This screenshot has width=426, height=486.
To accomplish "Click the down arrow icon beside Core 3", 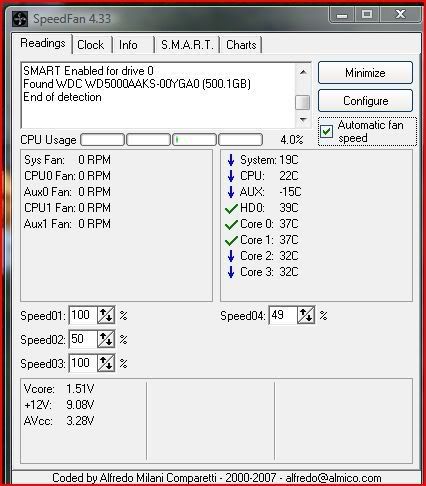I will click(x=231, y=272).
